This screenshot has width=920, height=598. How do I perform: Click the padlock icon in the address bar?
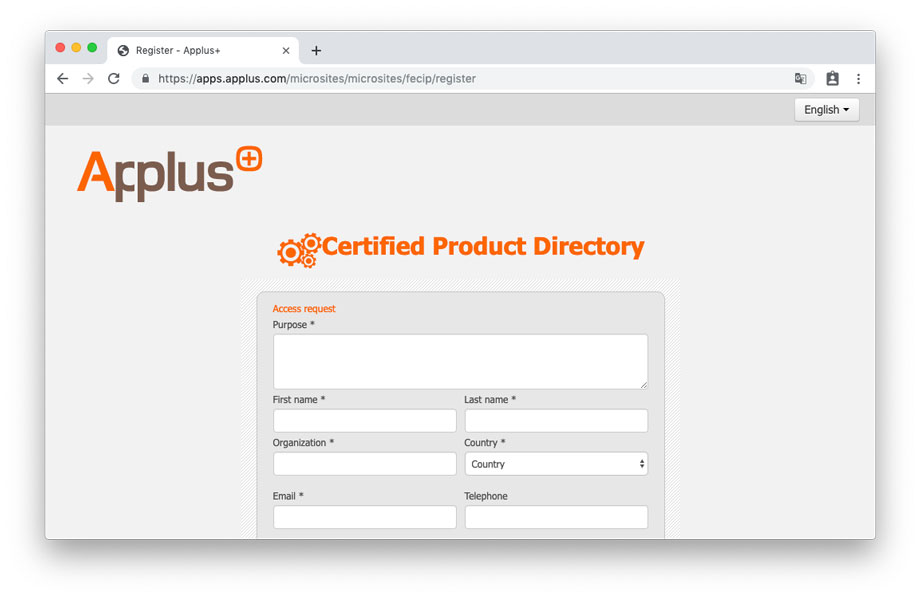(x=146, y=79)
